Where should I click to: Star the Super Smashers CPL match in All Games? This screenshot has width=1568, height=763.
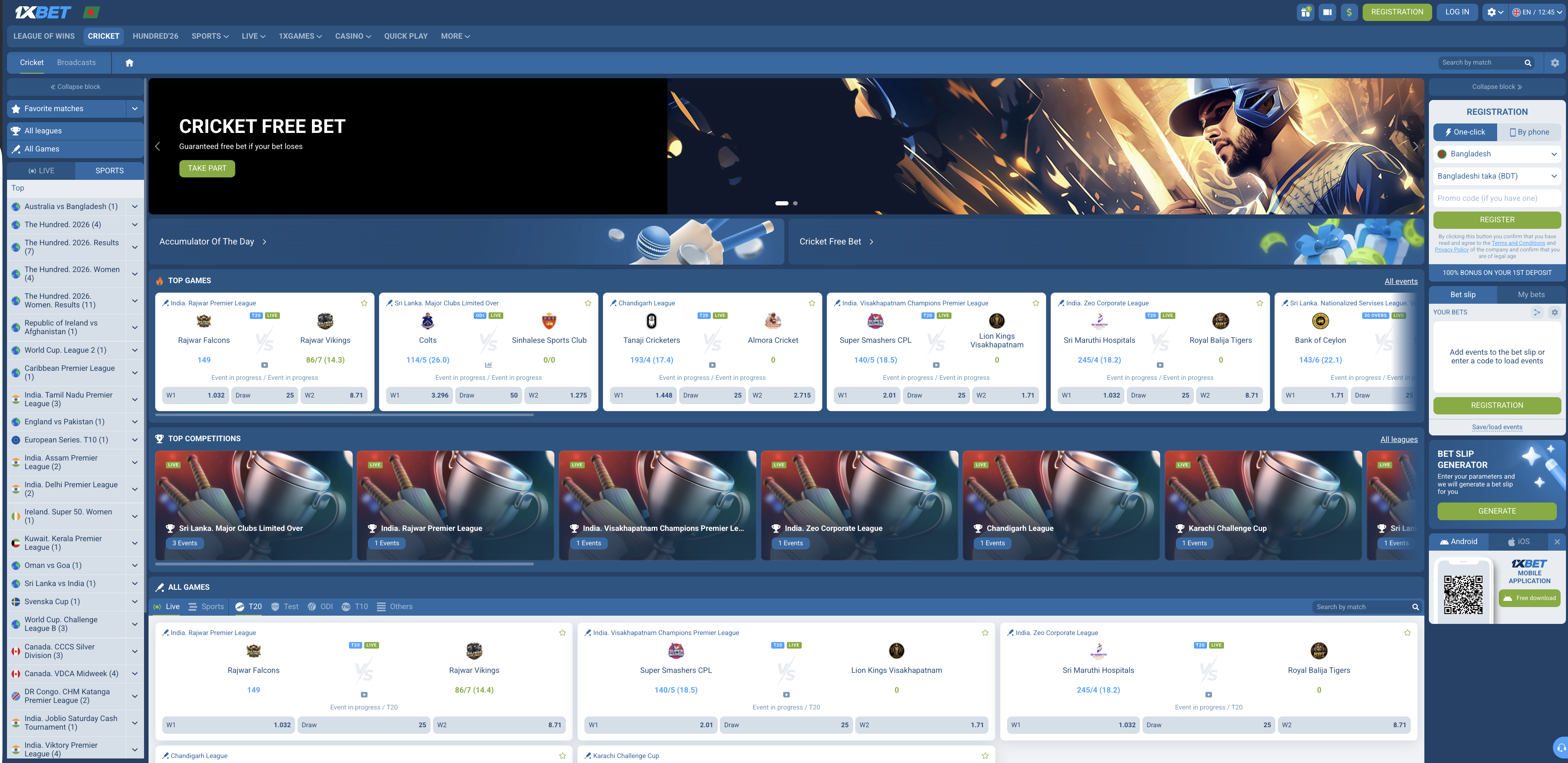985,633
